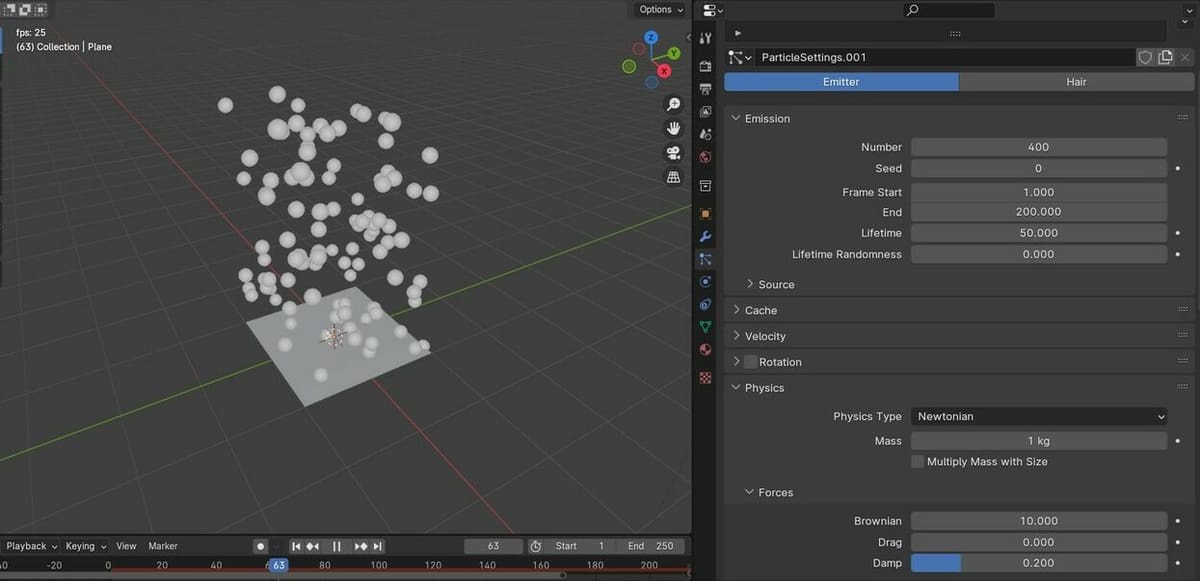Image resolution: width=1200 pixels, height=581 pixels.
Task: Open the Modifiers wrench tab icon
Action: [x=705, y=237]
